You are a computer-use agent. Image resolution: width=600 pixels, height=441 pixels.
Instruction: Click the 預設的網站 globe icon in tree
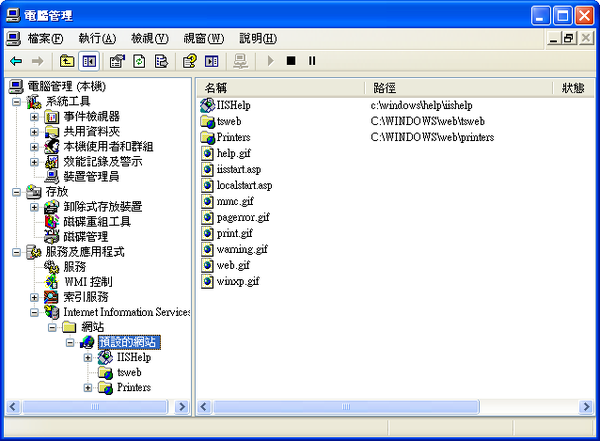[x=87, y=342]
